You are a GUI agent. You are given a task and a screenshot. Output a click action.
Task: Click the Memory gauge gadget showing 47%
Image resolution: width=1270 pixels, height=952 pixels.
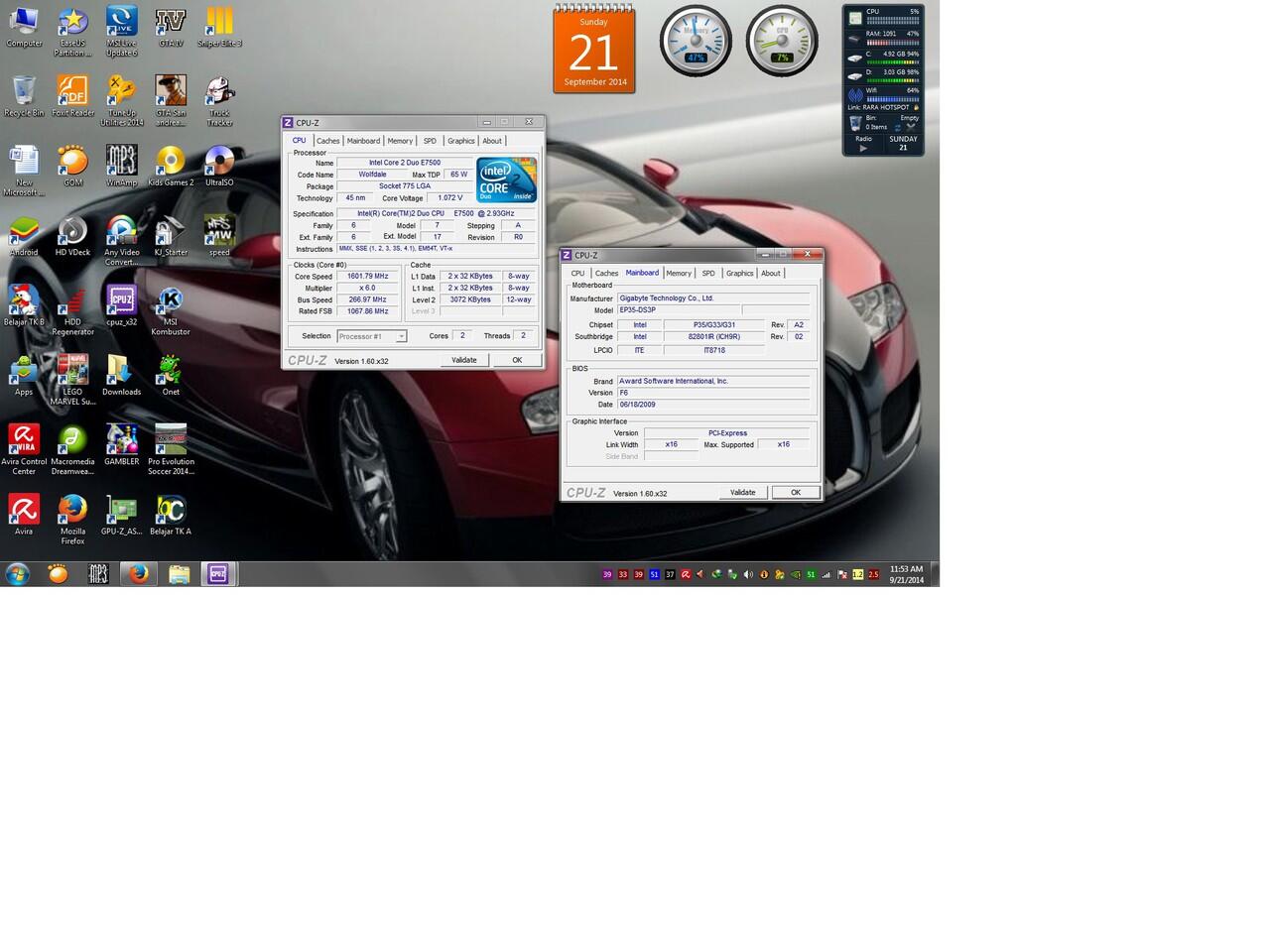[696, 41]
